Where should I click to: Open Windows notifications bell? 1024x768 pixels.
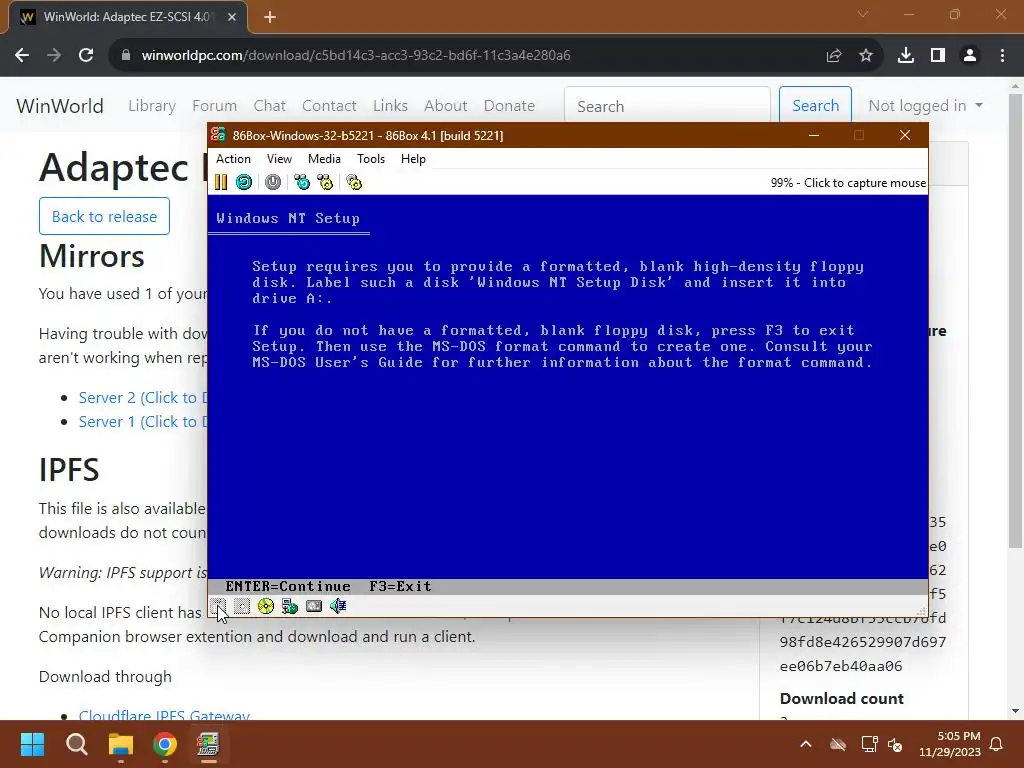[997, 744]
